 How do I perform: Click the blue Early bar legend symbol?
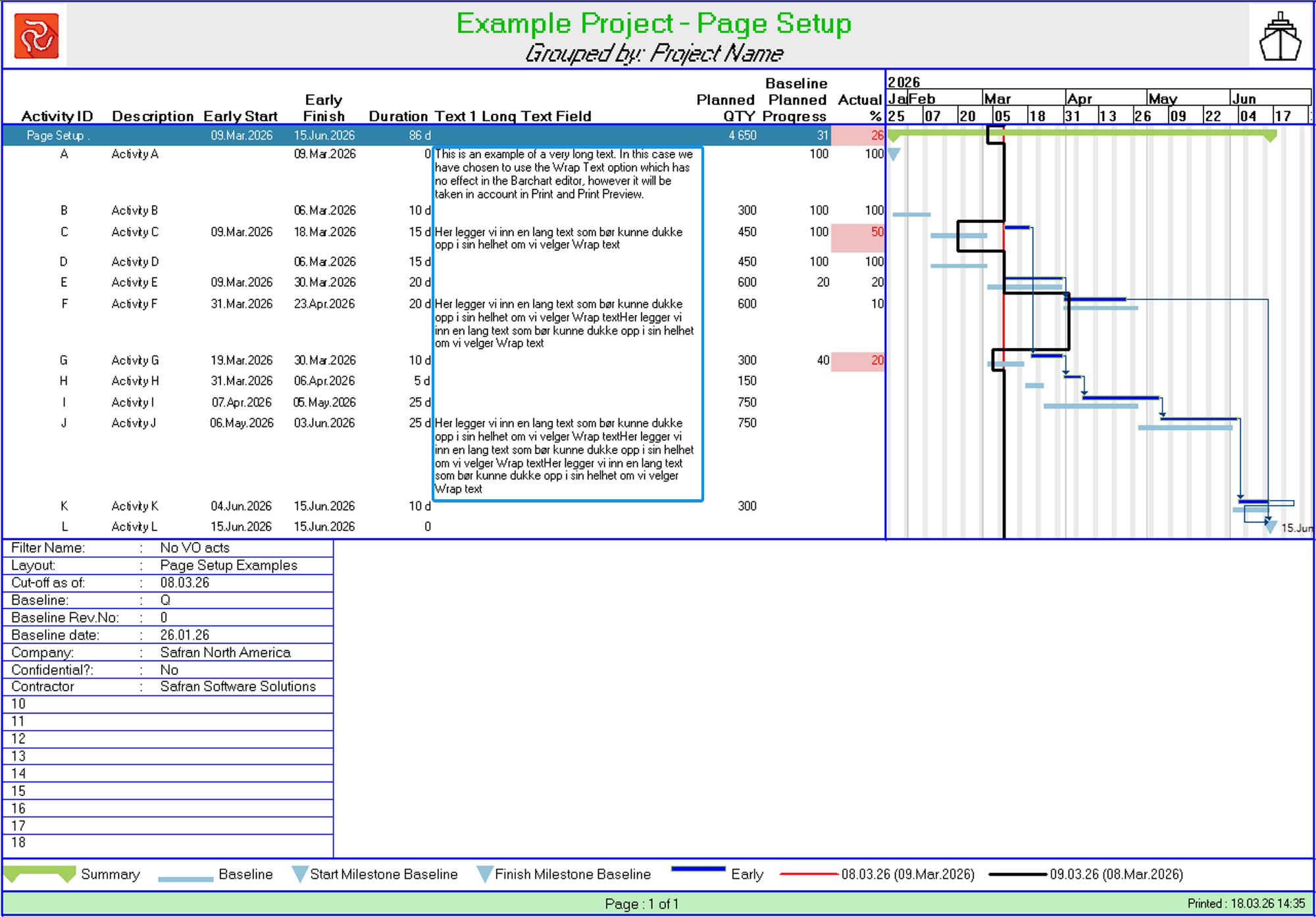[698, 869]
